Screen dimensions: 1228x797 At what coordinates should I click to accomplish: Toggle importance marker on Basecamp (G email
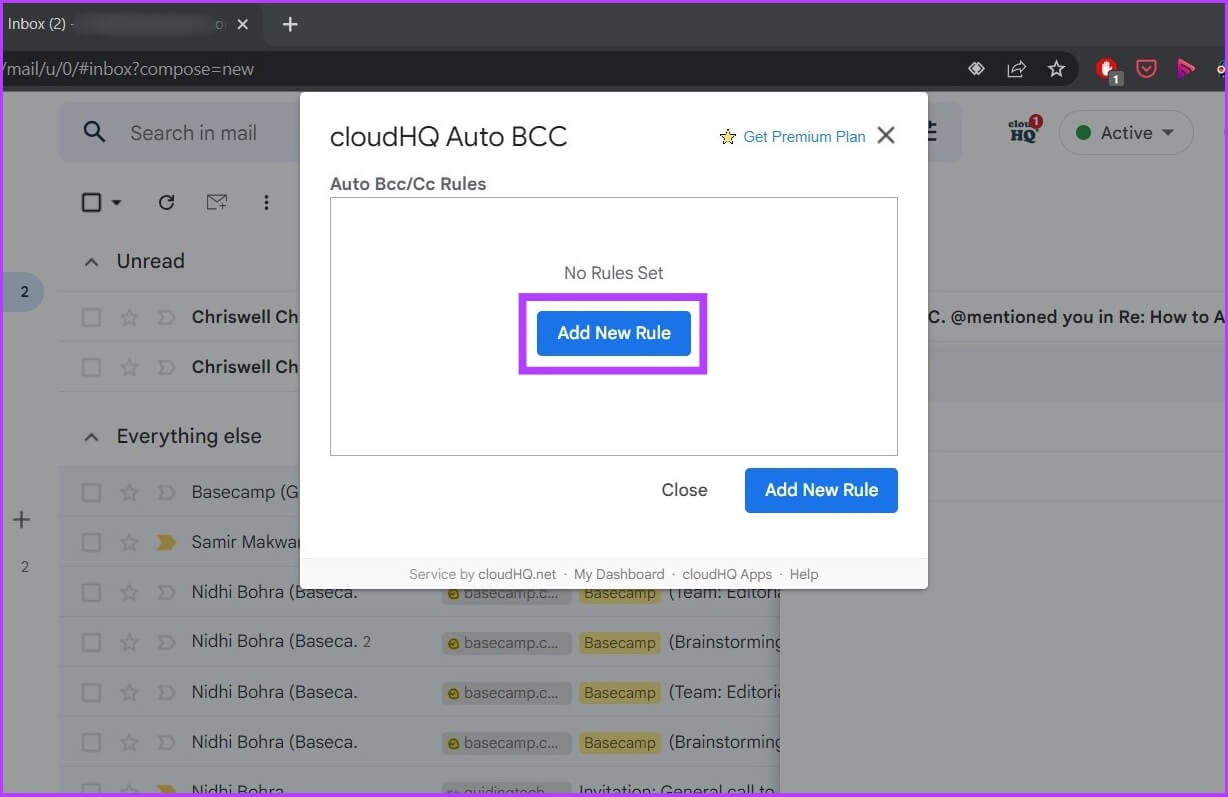click(x=166, y=492)
